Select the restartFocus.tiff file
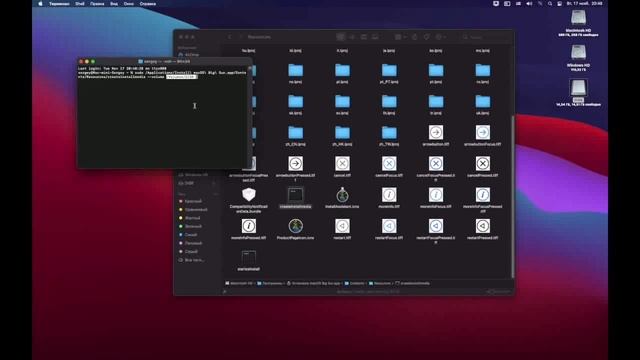The height and width of the screenshot is (360, 640). [389, 229]
